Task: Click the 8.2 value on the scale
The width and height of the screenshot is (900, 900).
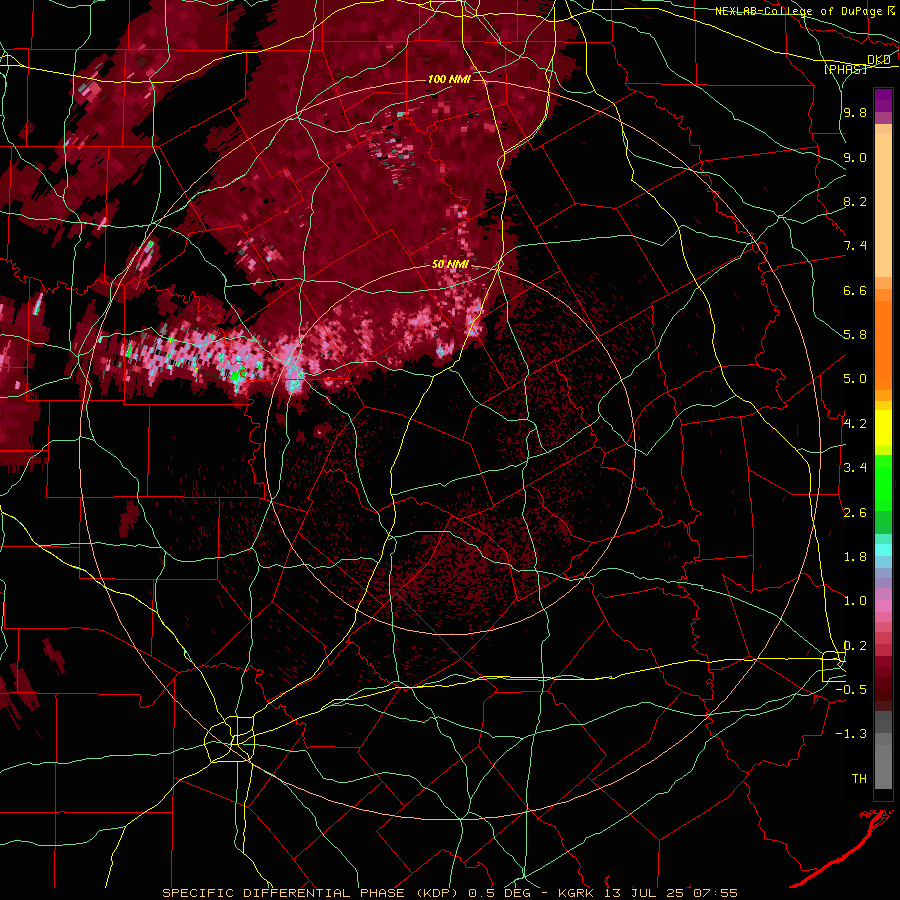Action: 855,201
